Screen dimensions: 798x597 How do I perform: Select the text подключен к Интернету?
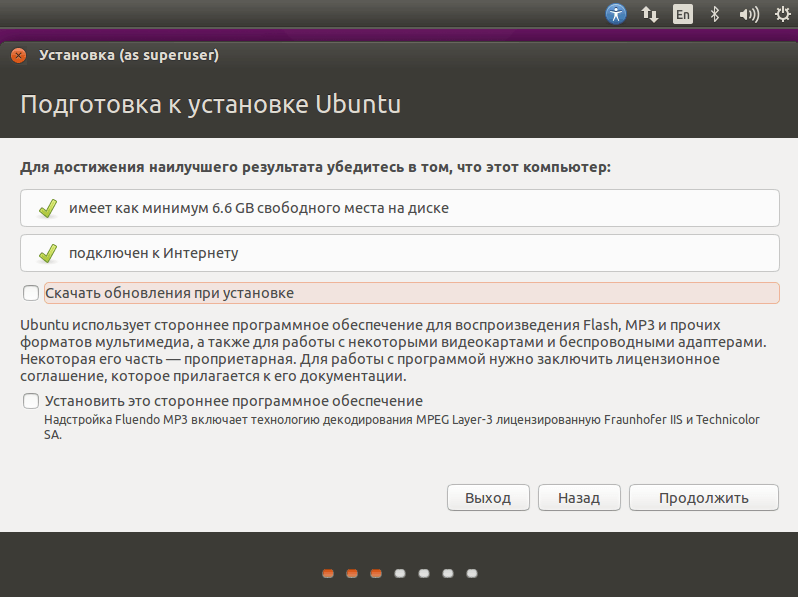click(x=154, y=253)
